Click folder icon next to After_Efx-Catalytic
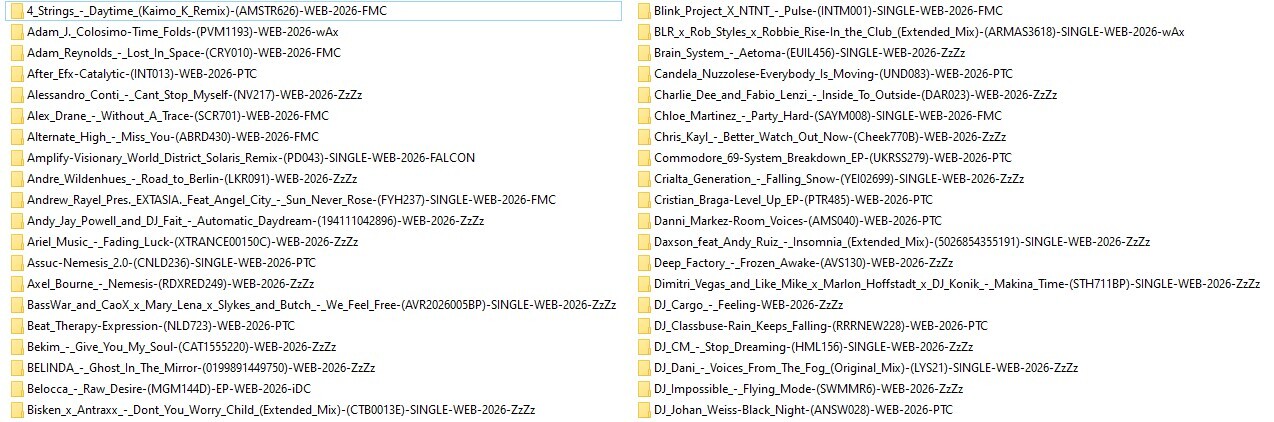Viewport: 1274px width, 422px height. click(16, 74)
